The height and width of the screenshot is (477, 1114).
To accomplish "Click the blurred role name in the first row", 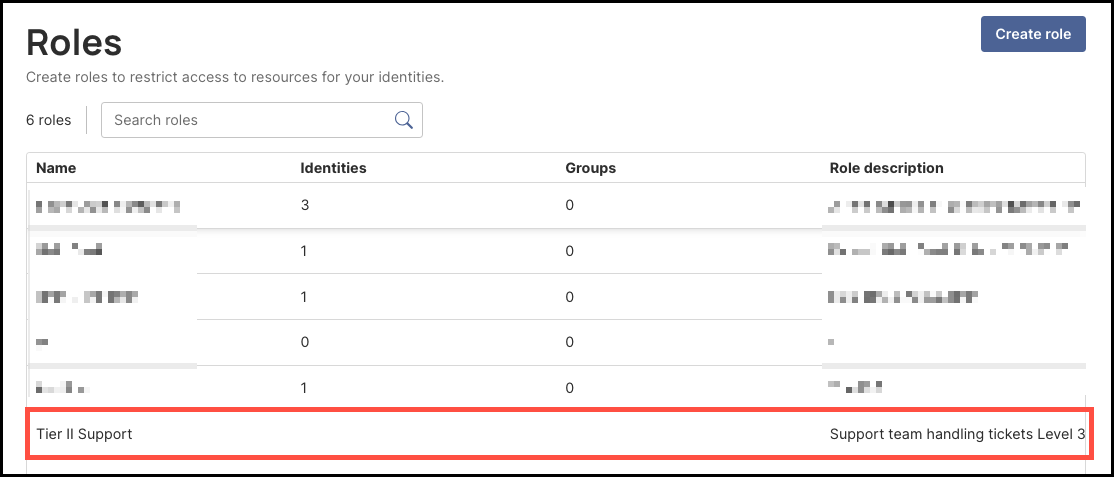I will pyautogui.click(x=108, y=207).
